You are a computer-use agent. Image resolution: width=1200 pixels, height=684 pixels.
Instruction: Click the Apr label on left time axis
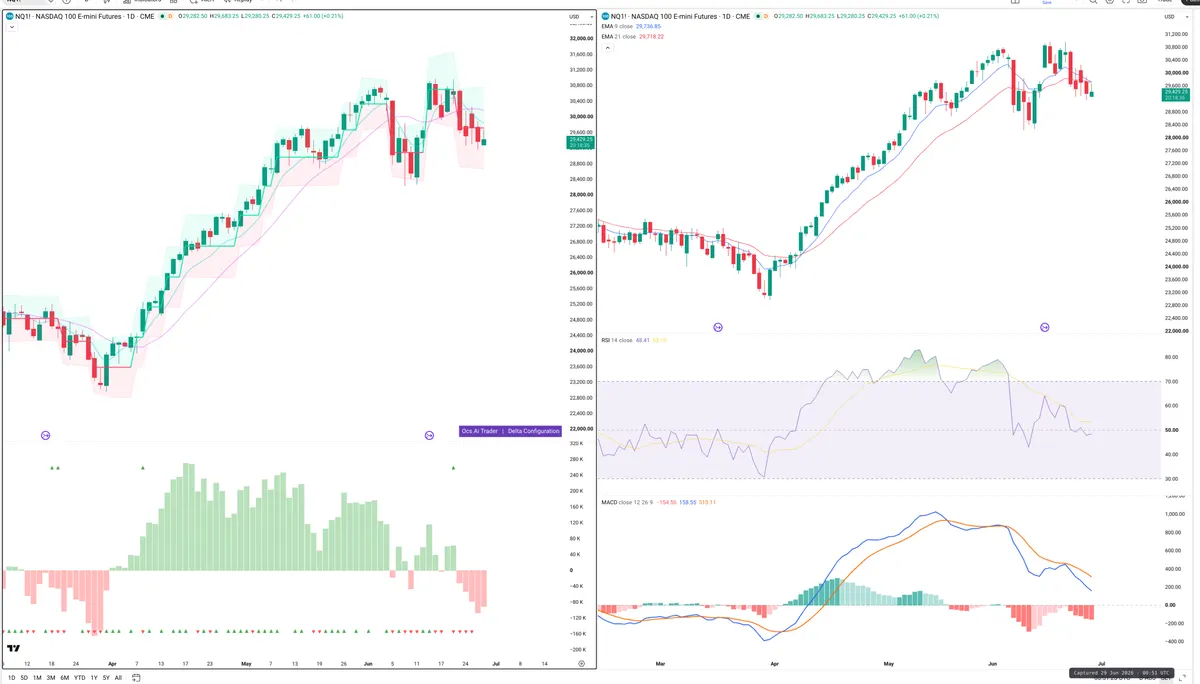tap(112, 663)
